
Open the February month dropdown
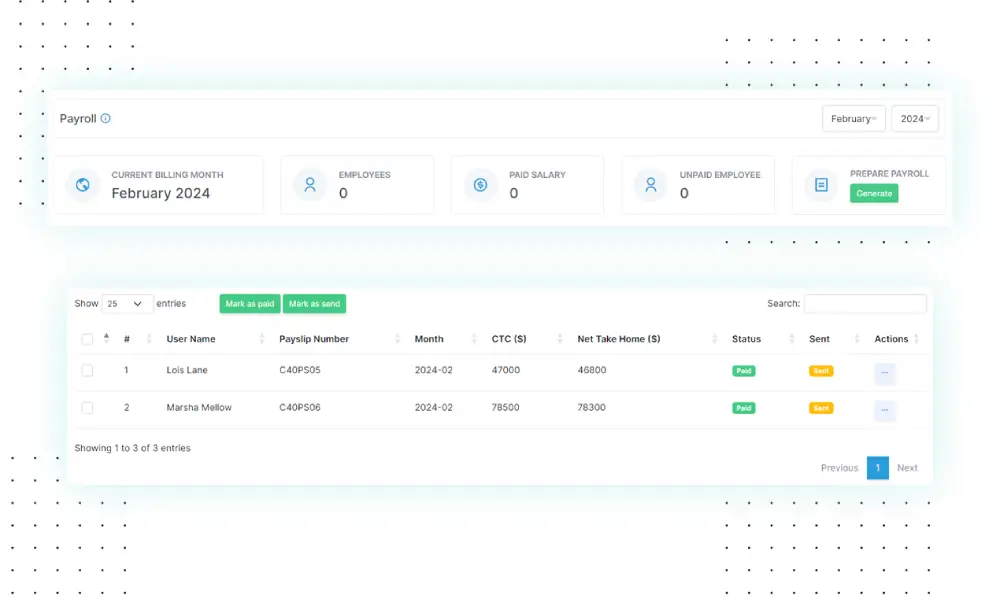[x=853, y=119]
